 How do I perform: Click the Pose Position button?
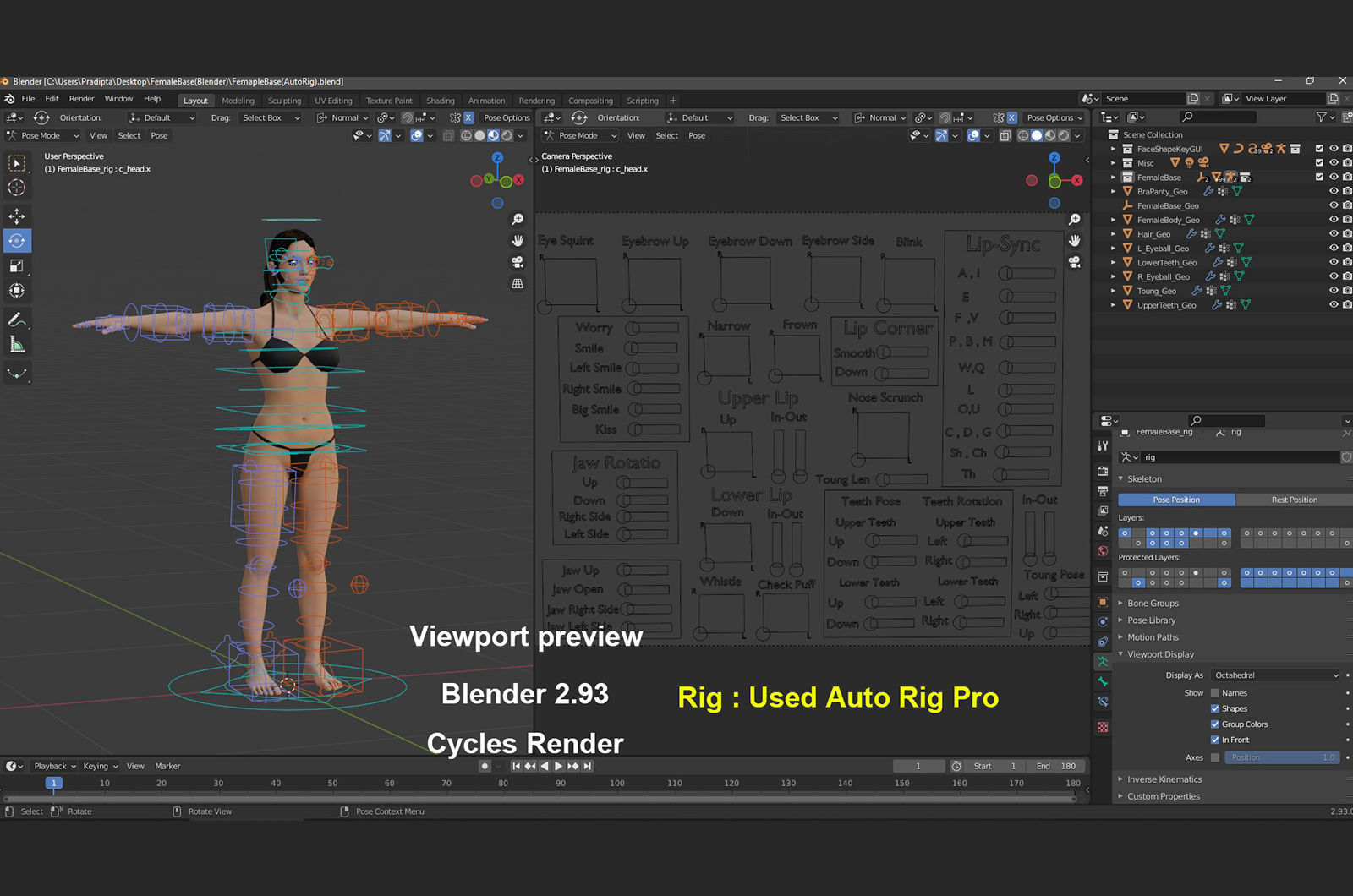(x=1176, y=500)
